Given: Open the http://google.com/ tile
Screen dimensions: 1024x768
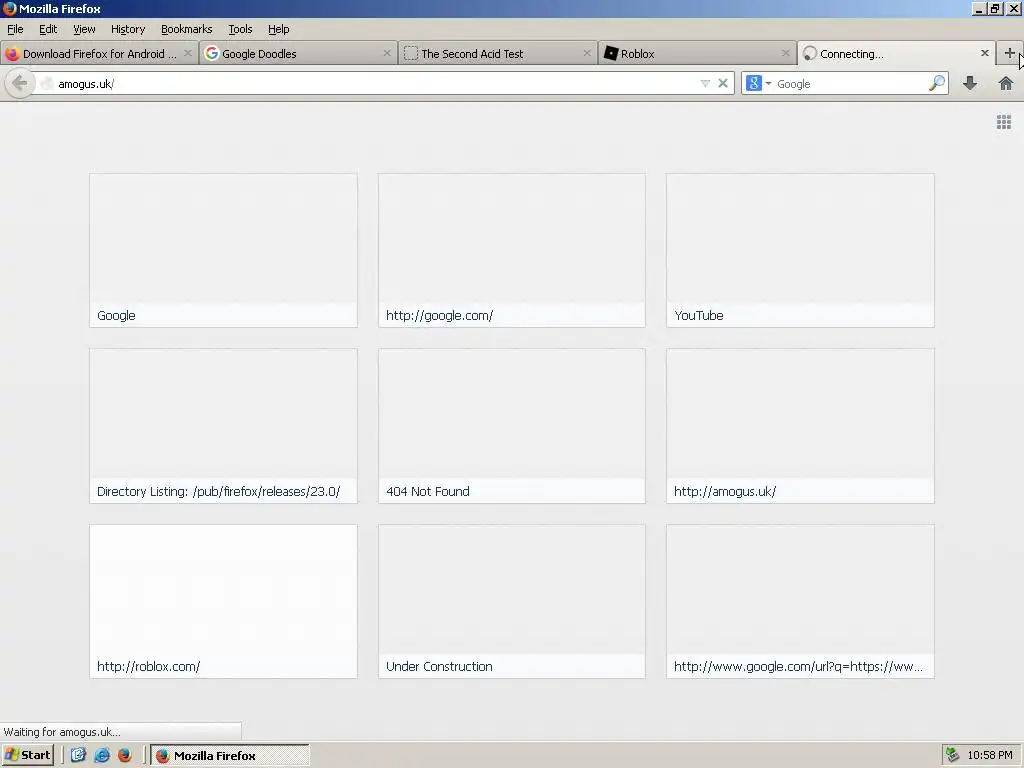Looking at the screenshot, I should point(512,250).
